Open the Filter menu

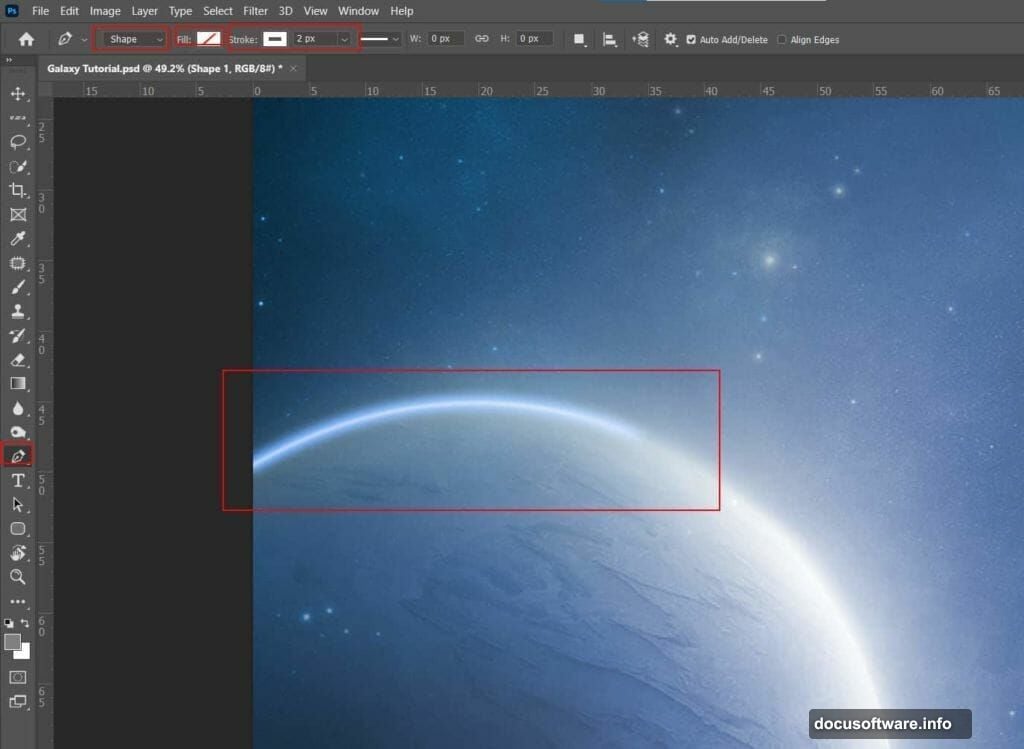coord(255,11)
